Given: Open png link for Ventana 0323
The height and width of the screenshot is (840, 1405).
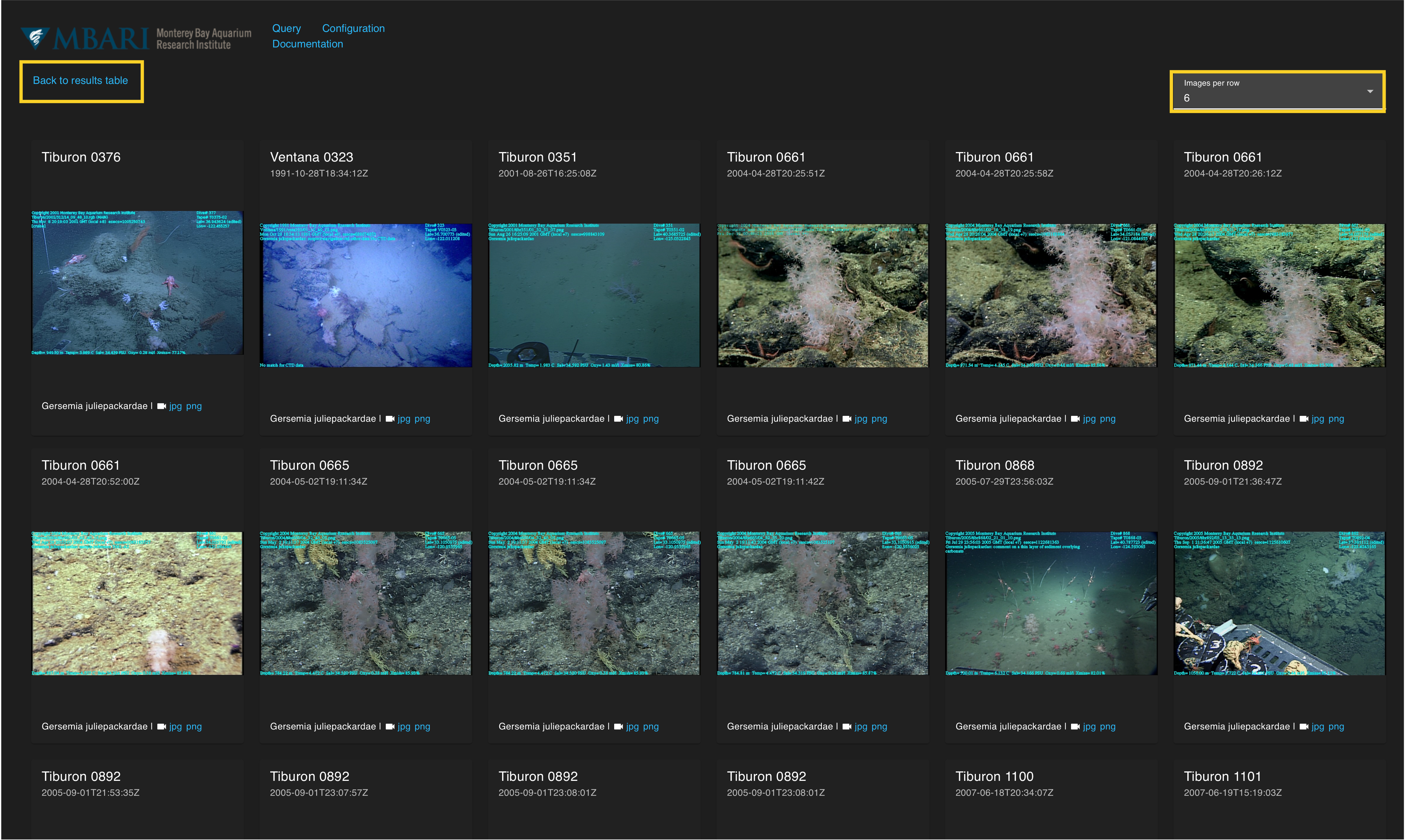Looking at the screenshot, I should pyautogui.click(x=422, y=419).
